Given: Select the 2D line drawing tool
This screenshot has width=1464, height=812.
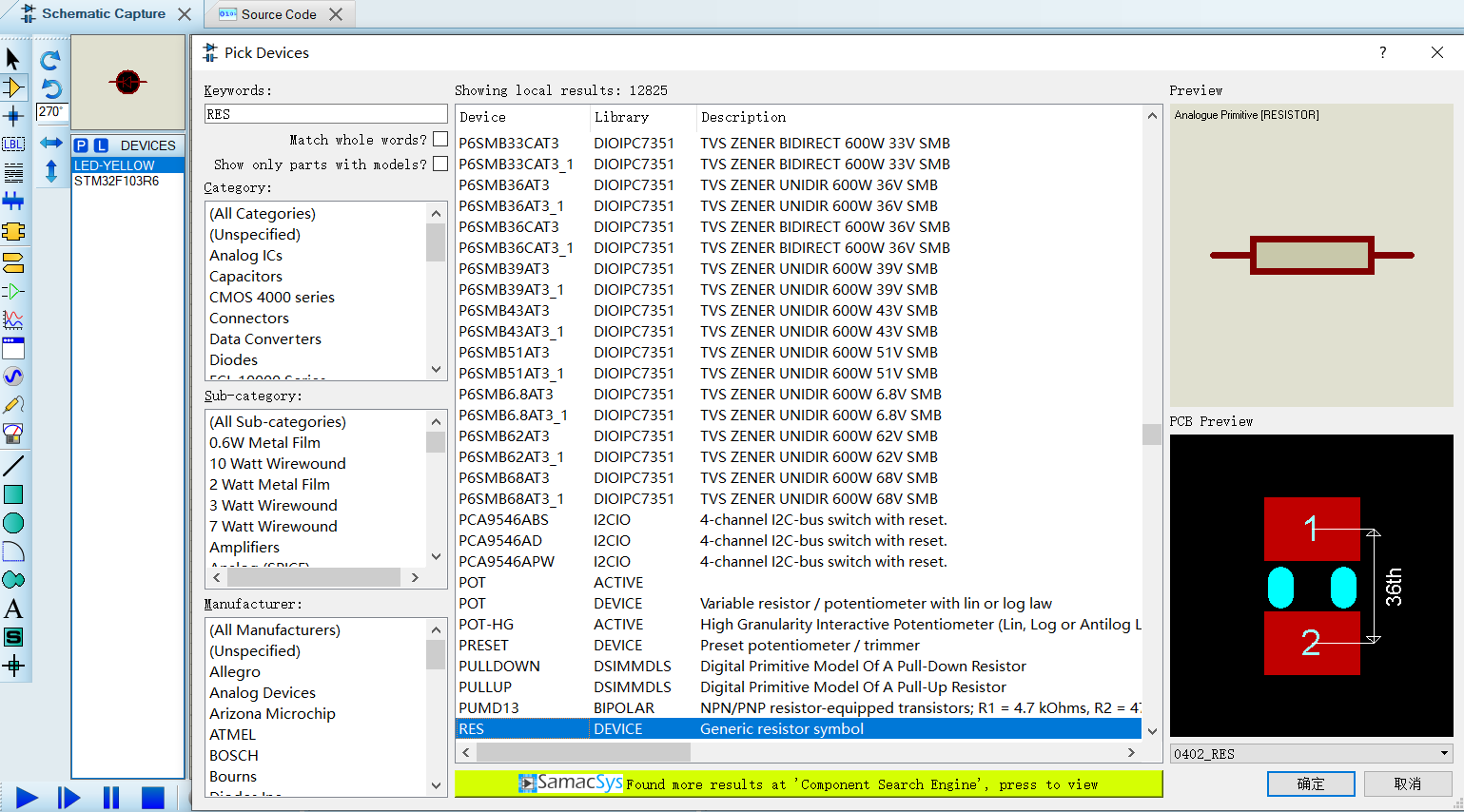Looking at the screenshot, I should [x=13, y=466].
